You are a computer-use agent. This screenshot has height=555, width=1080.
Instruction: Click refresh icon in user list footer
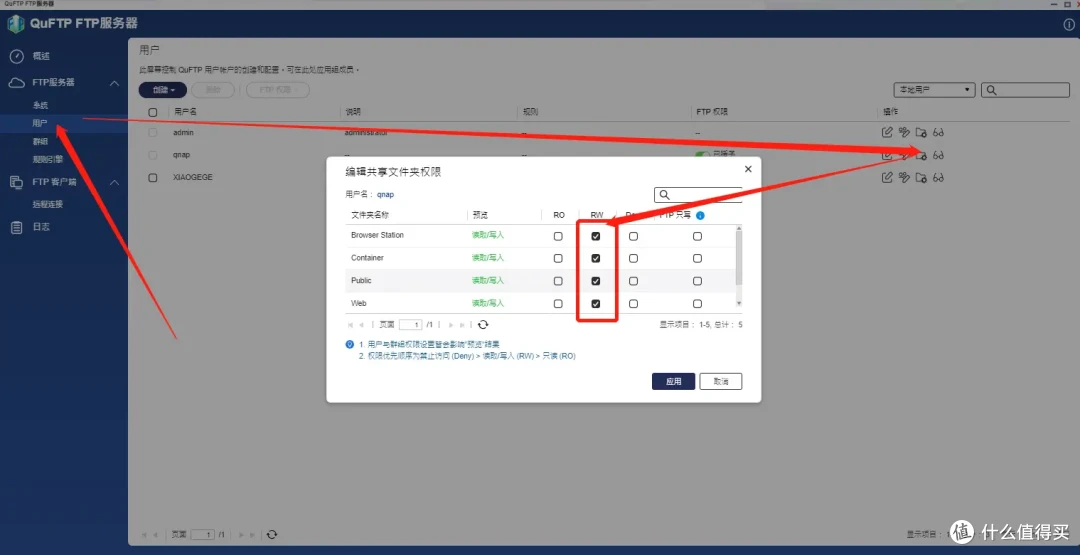point(272,534)
